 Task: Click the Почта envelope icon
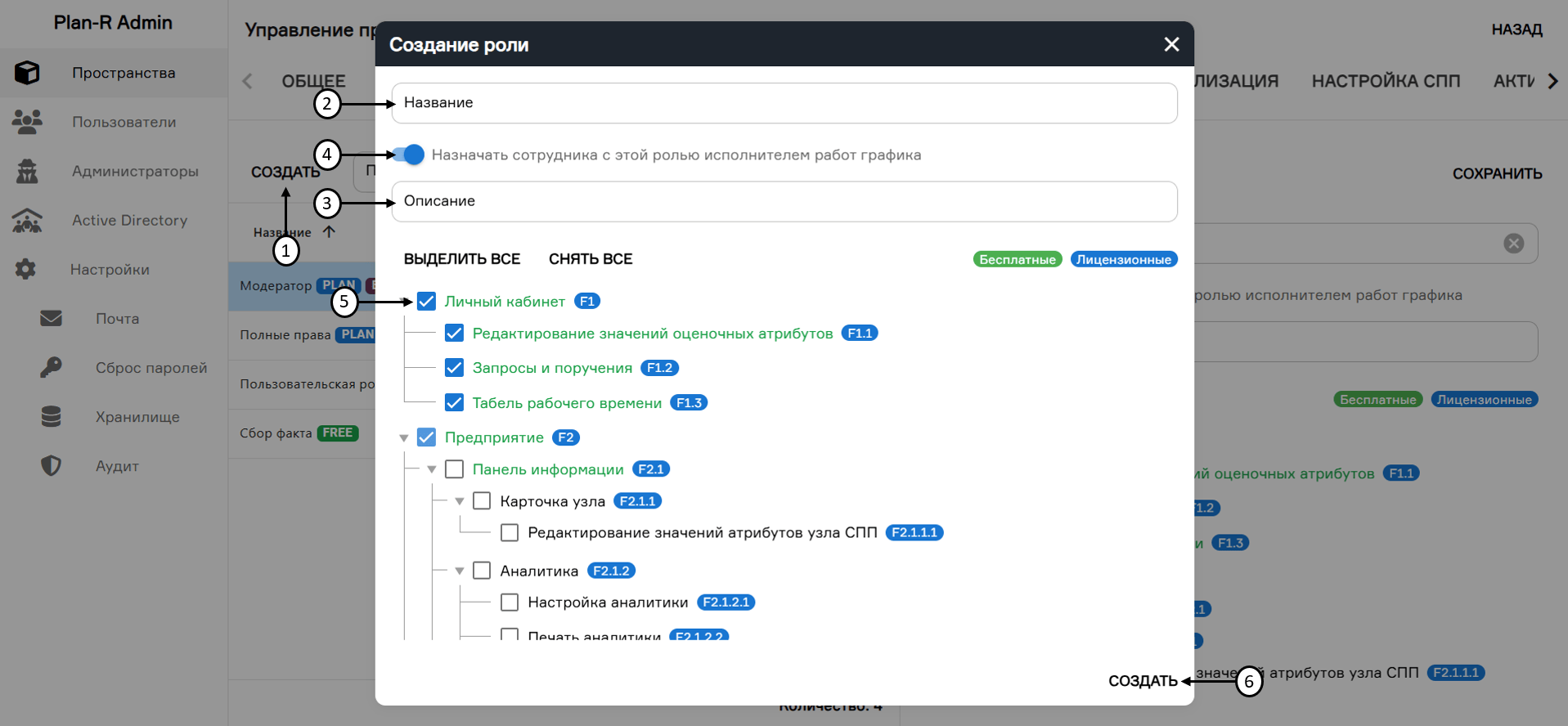51,318
